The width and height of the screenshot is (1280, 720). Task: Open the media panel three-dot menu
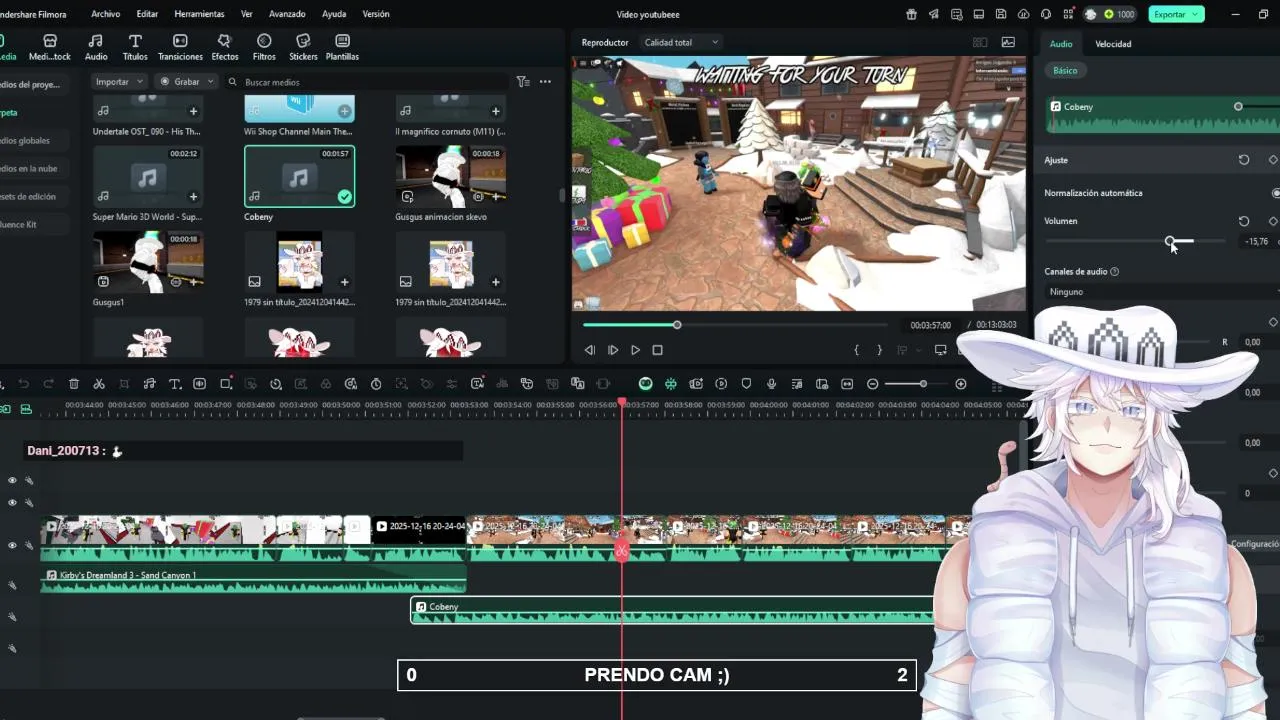click(545, 82)
